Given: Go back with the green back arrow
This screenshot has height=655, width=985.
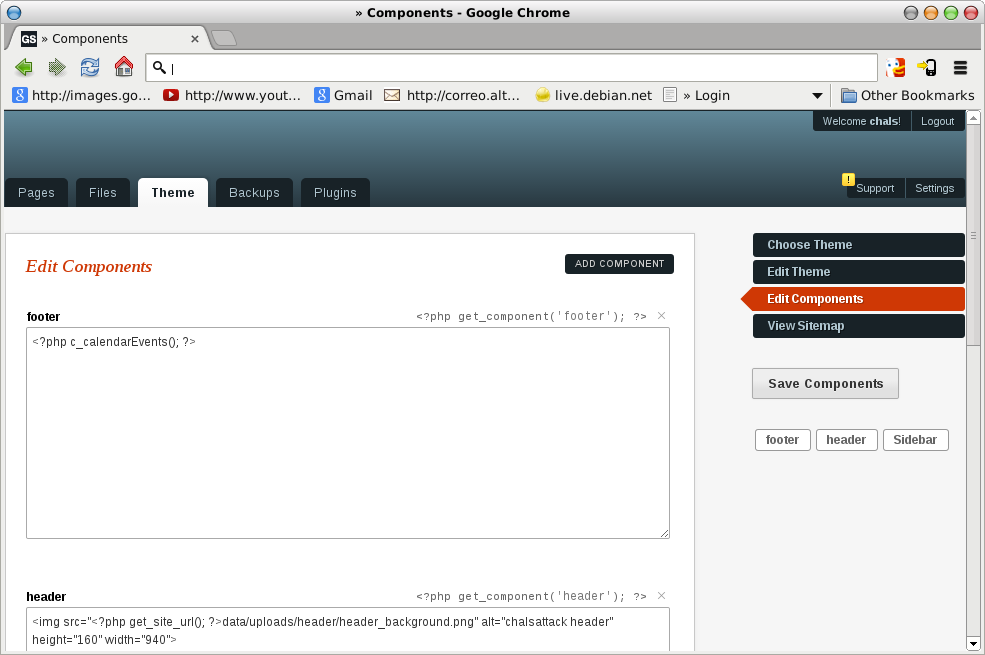Looking at the screenshot, I should (24, 67).
